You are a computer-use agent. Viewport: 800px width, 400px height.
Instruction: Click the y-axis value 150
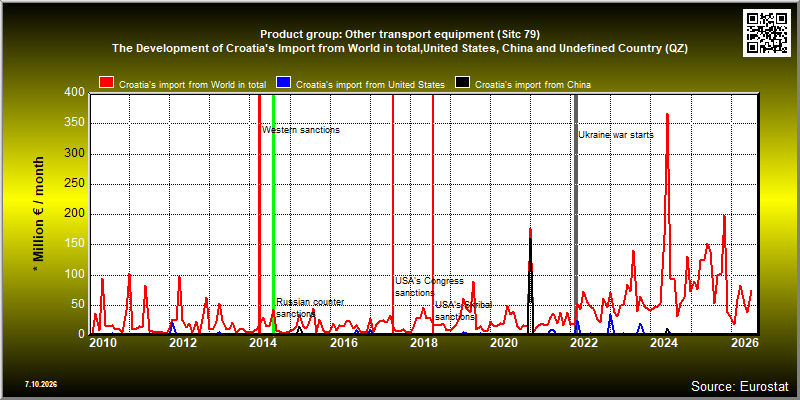coord(74,245)
